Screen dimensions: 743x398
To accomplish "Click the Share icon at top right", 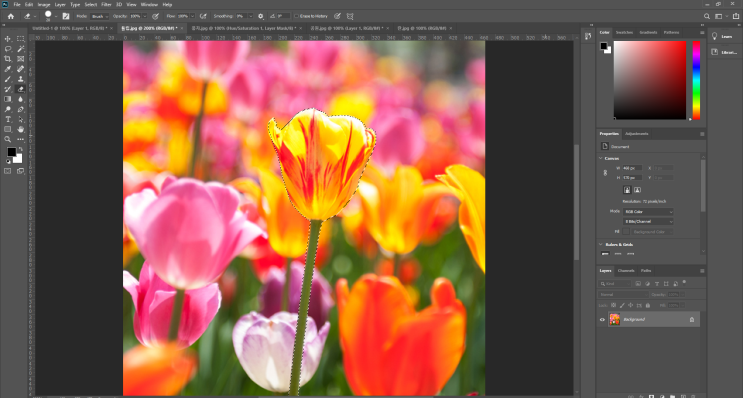I will tap(735, 16).
